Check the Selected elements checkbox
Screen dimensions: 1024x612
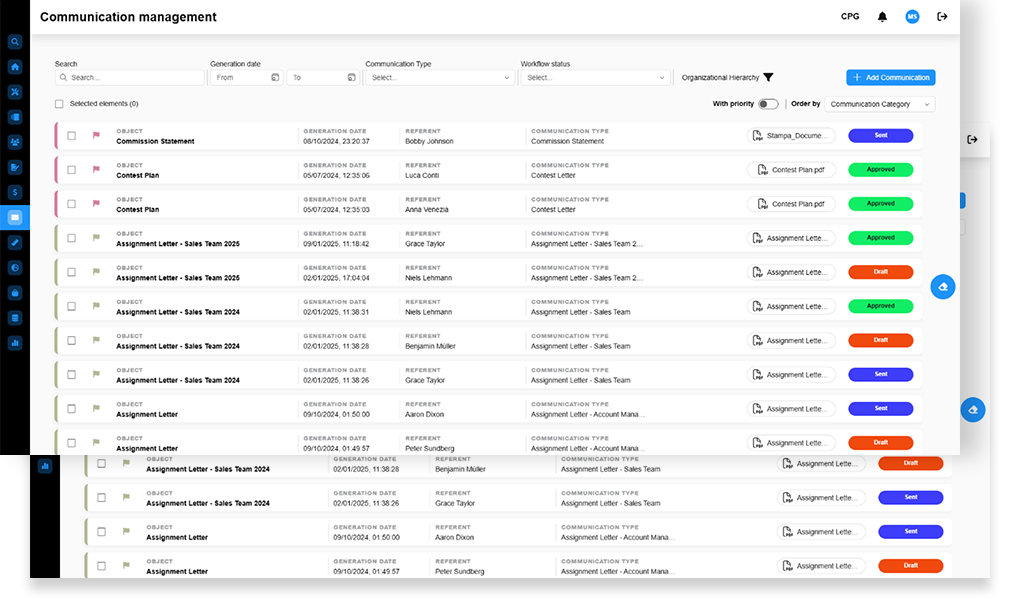(x=59, y=104)
